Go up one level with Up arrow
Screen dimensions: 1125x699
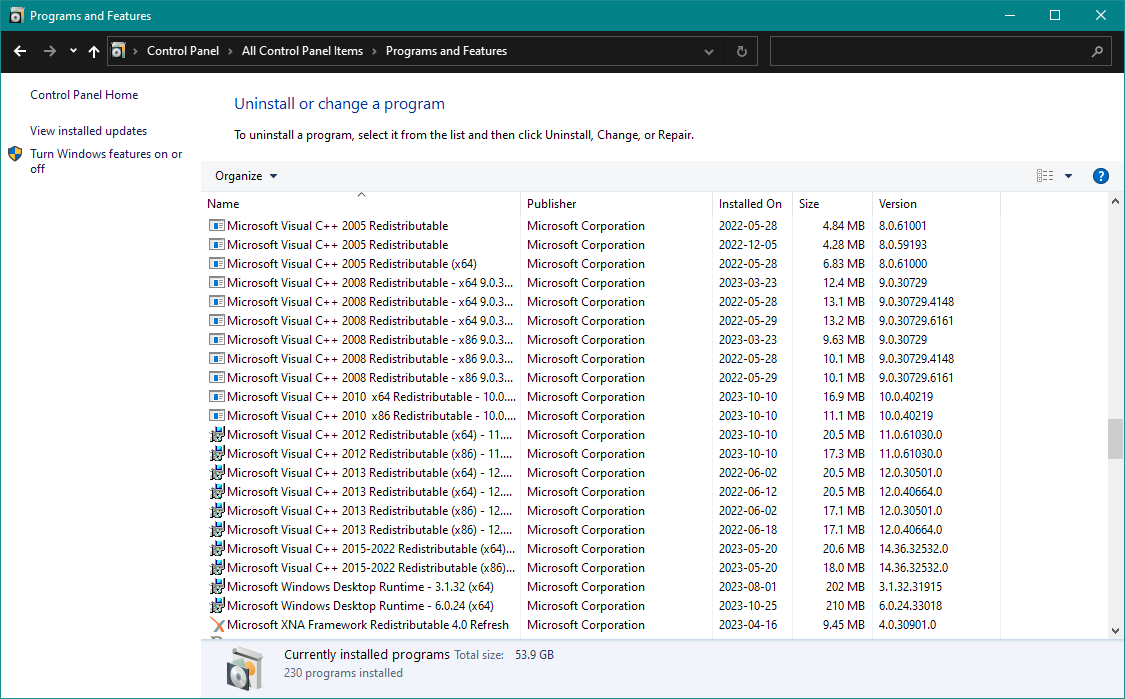click(94, 51)
